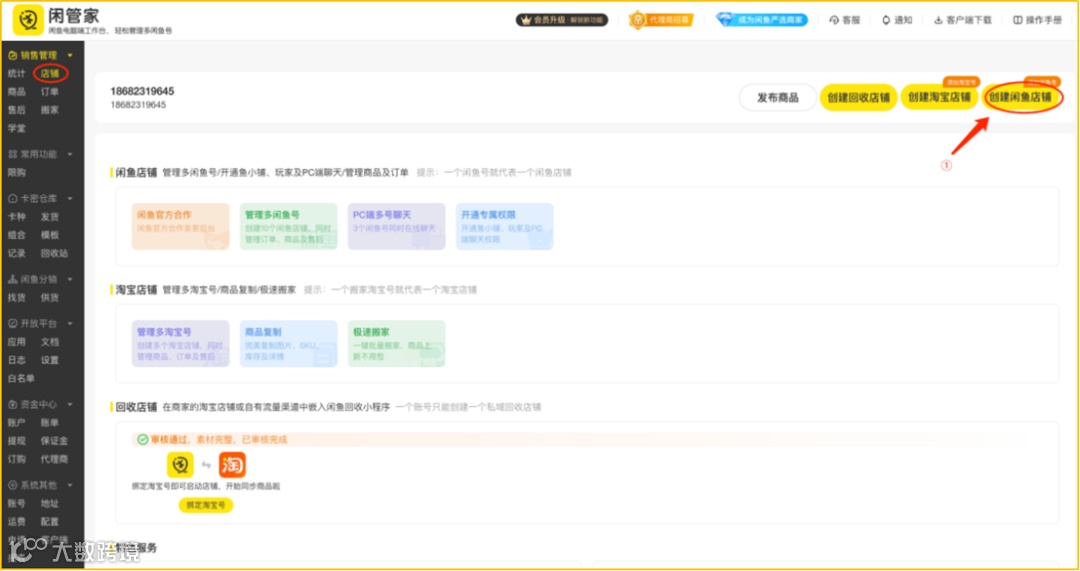Open 通知 notifications bell
1080x571 pixels.
pyautogui.click(x=897, y=21)
